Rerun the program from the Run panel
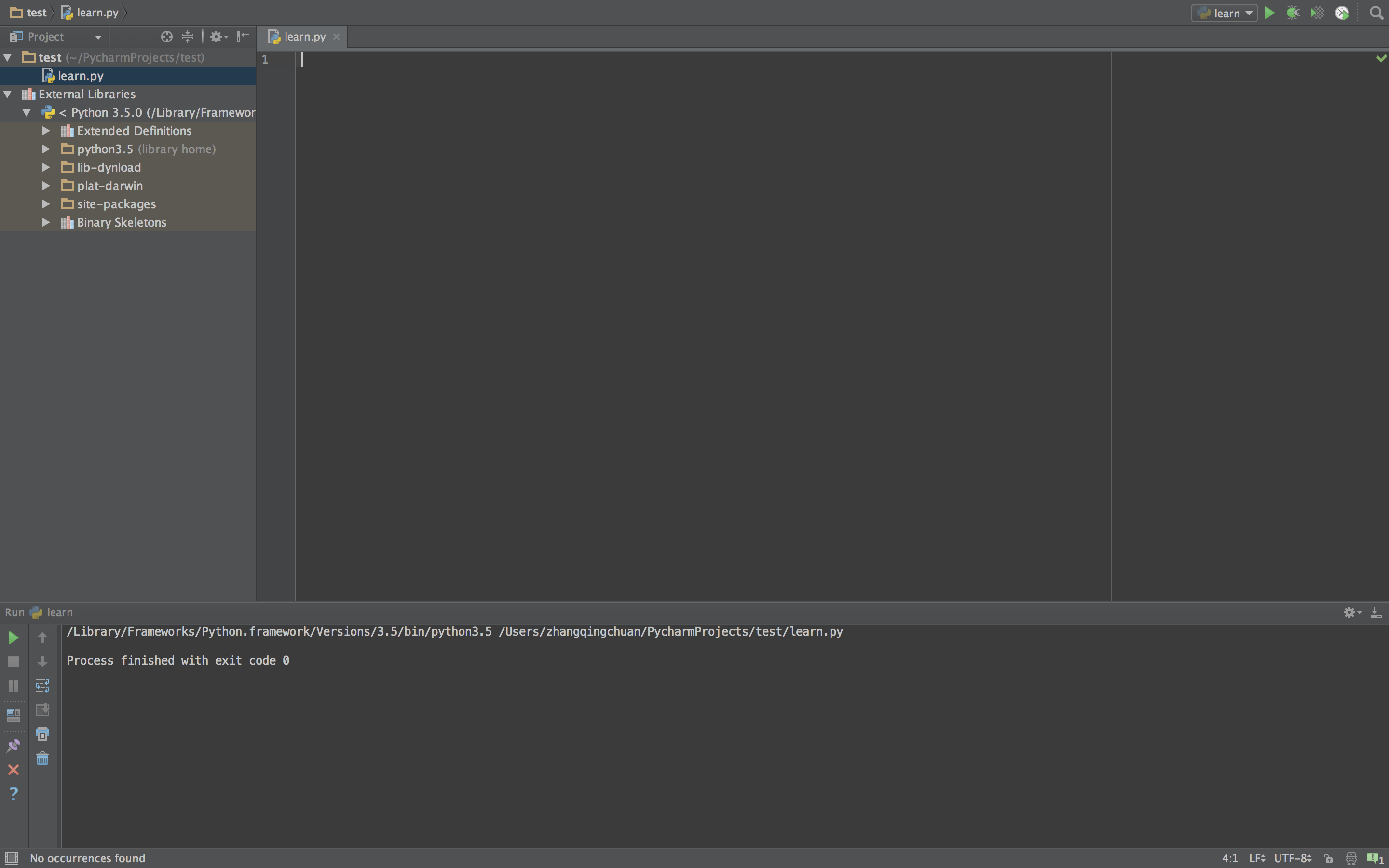Screen dimensions: 1389x868 click(x=13, y=637)
